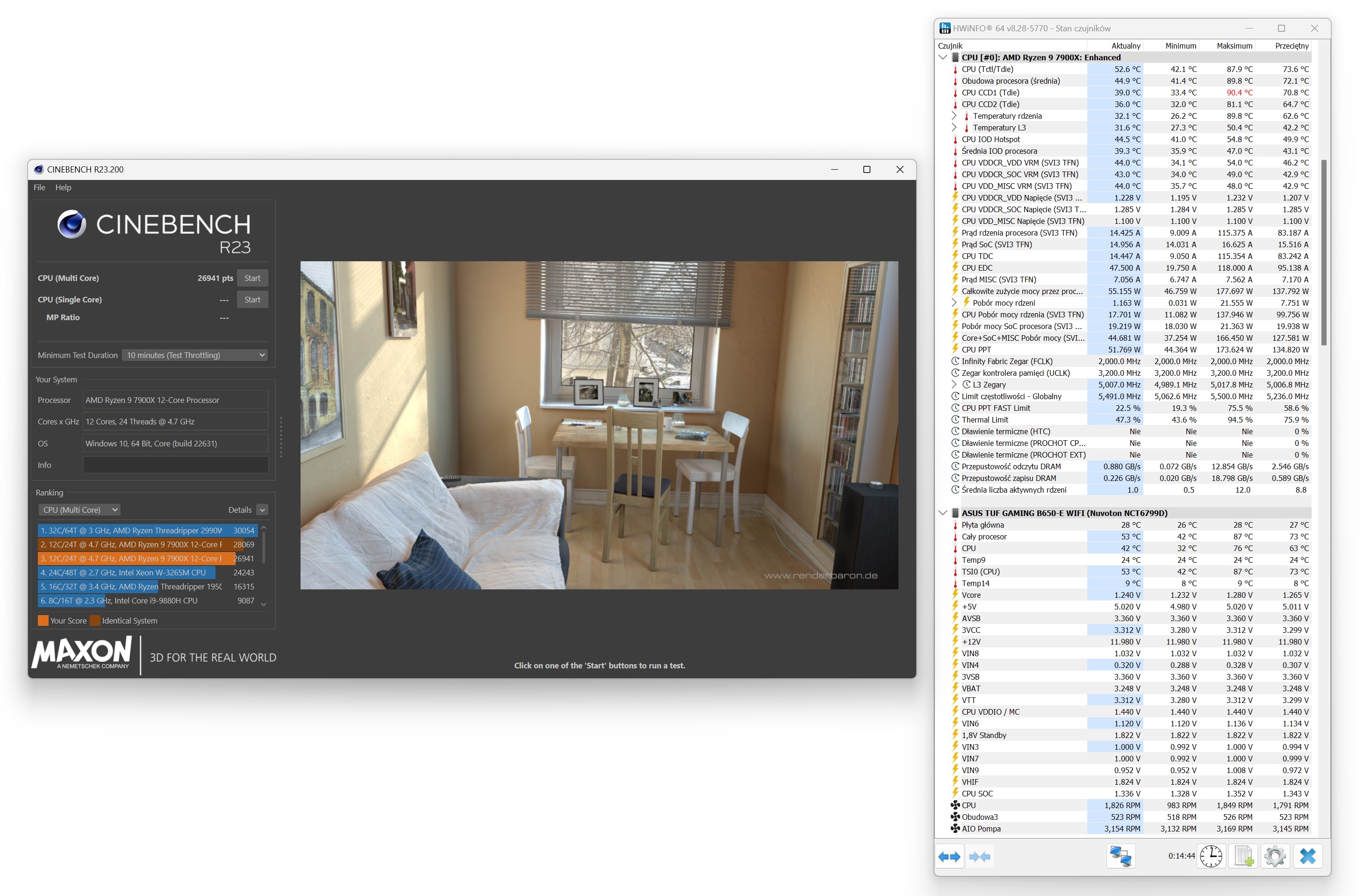Open the CPU (Multi Core) ranking dropdown
Image resolution: width=1364 pixels, height=896 pixels.
pyautogui.click(x=79, y=510)
